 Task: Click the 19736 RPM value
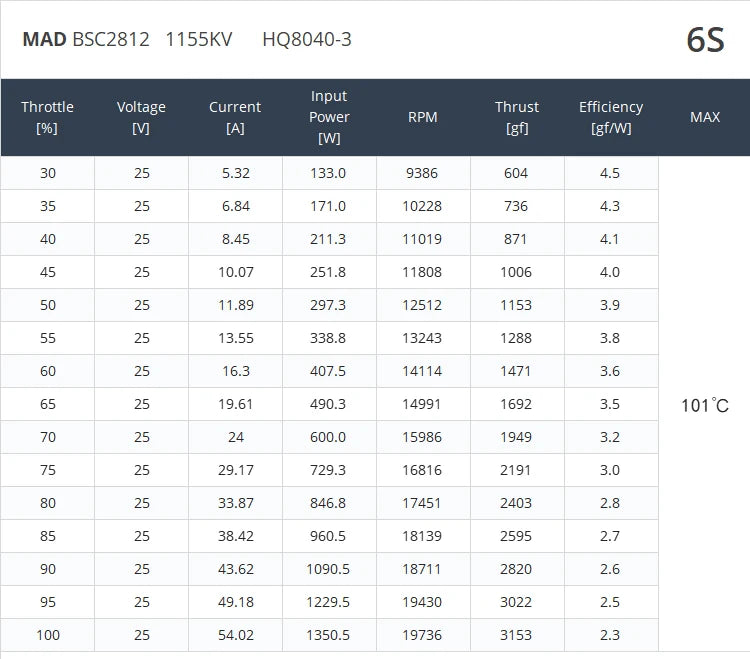pyautogui.click(x=423, y=635)
